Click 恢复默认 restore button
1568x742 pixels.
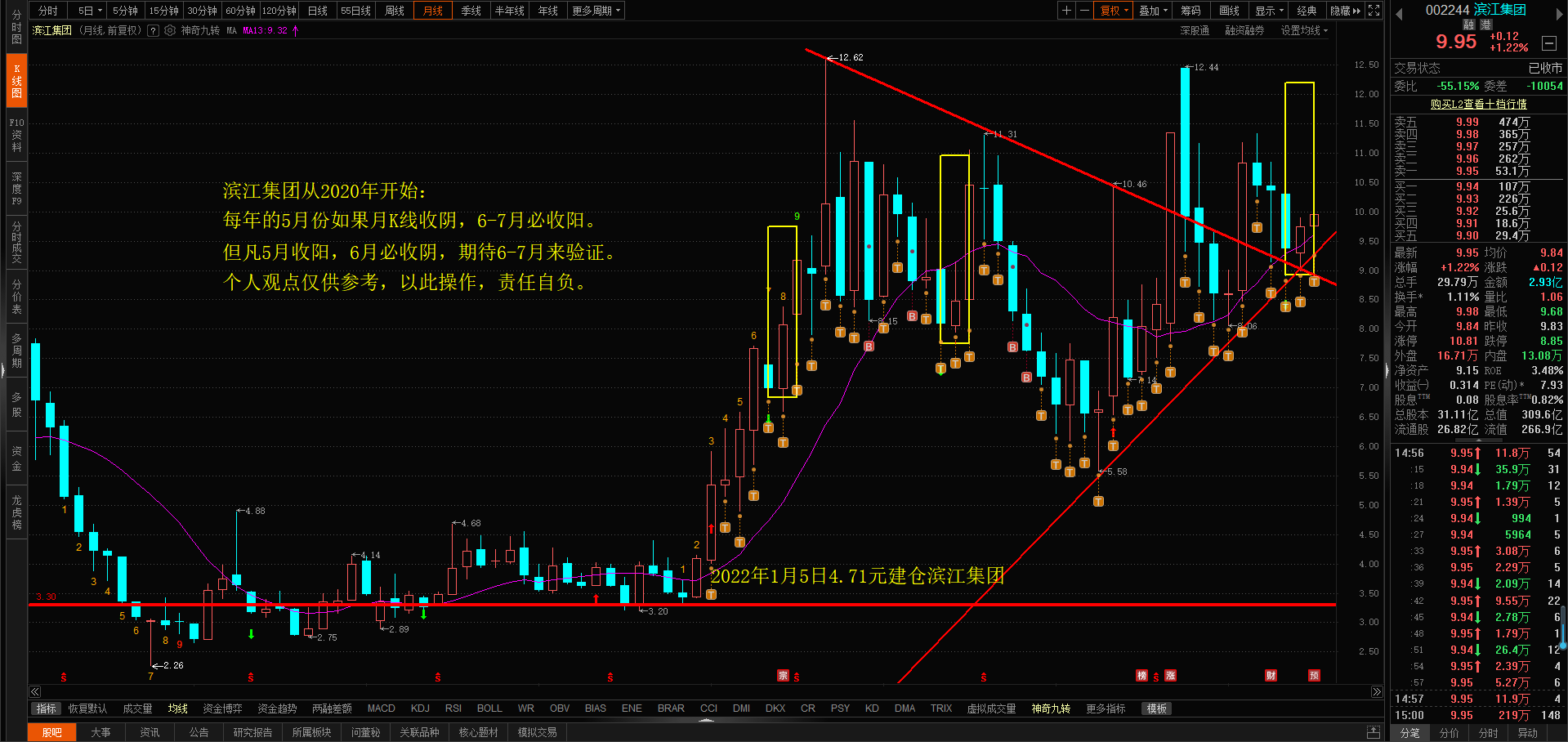[x=87, y=708]
